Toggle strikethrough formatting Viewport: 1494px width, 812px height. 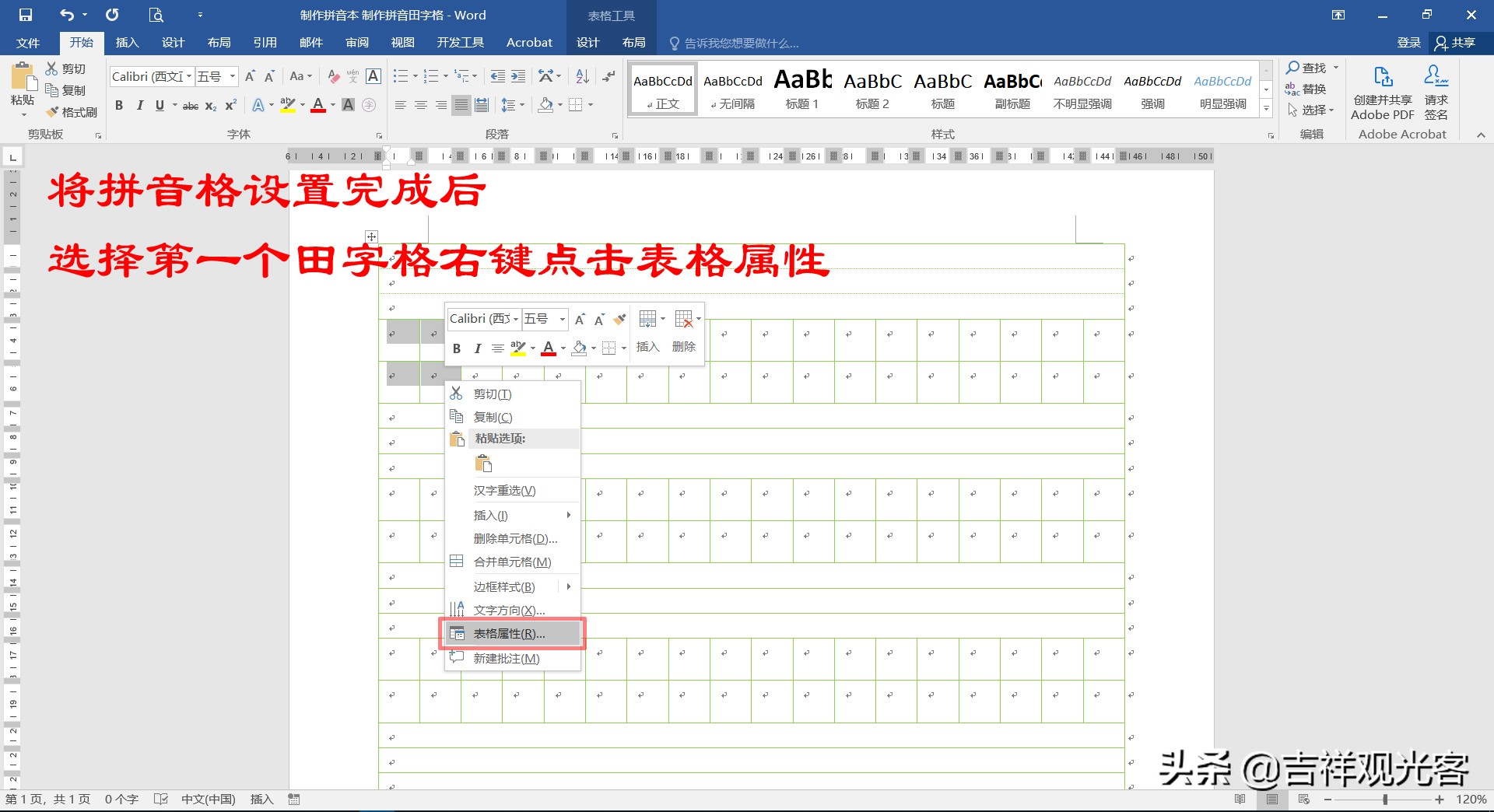click(x=189, y=106)
